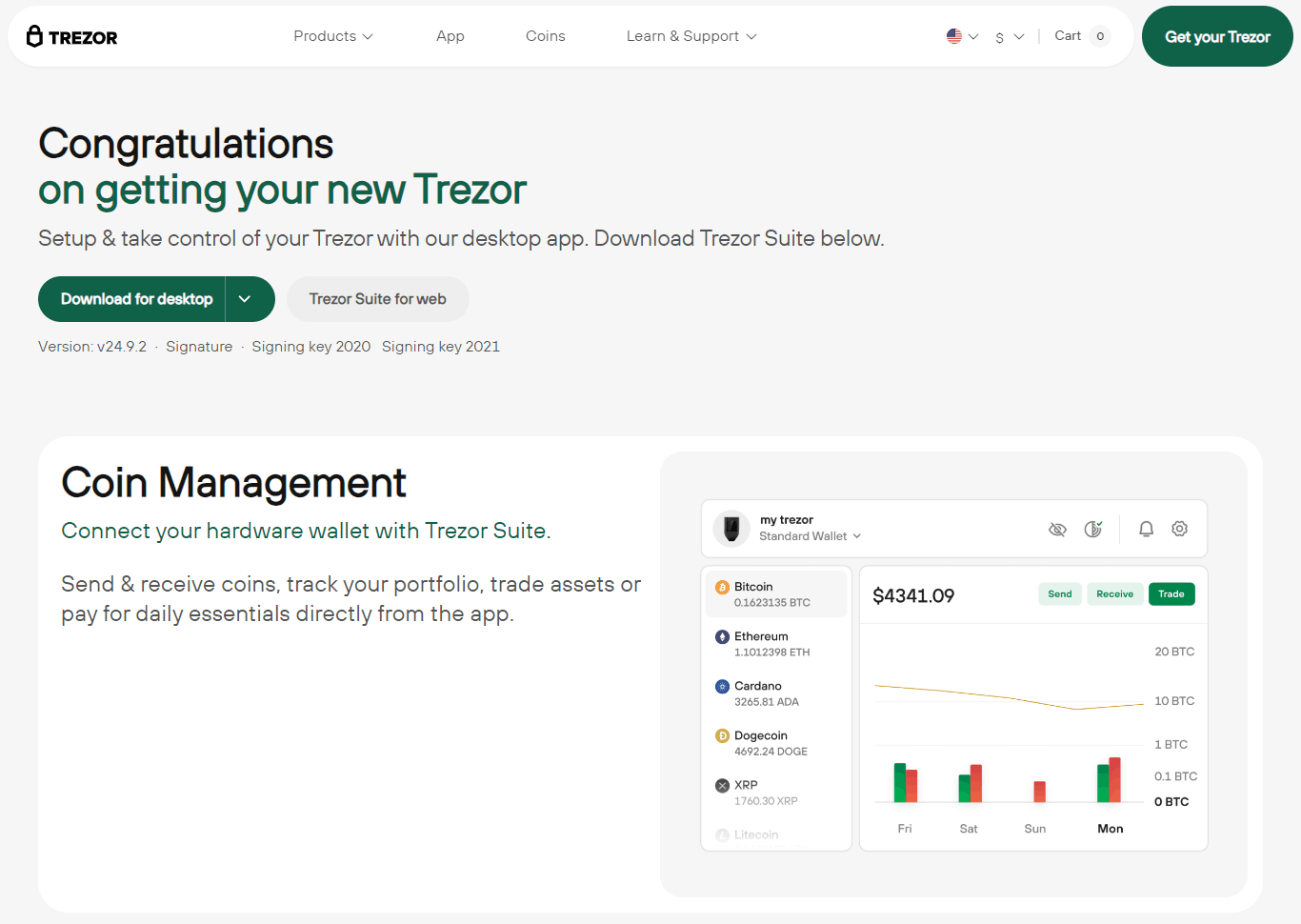The image size is (1301, 924).
Task: Click Get your Trezor button
Action: [x=1217, y=37]
